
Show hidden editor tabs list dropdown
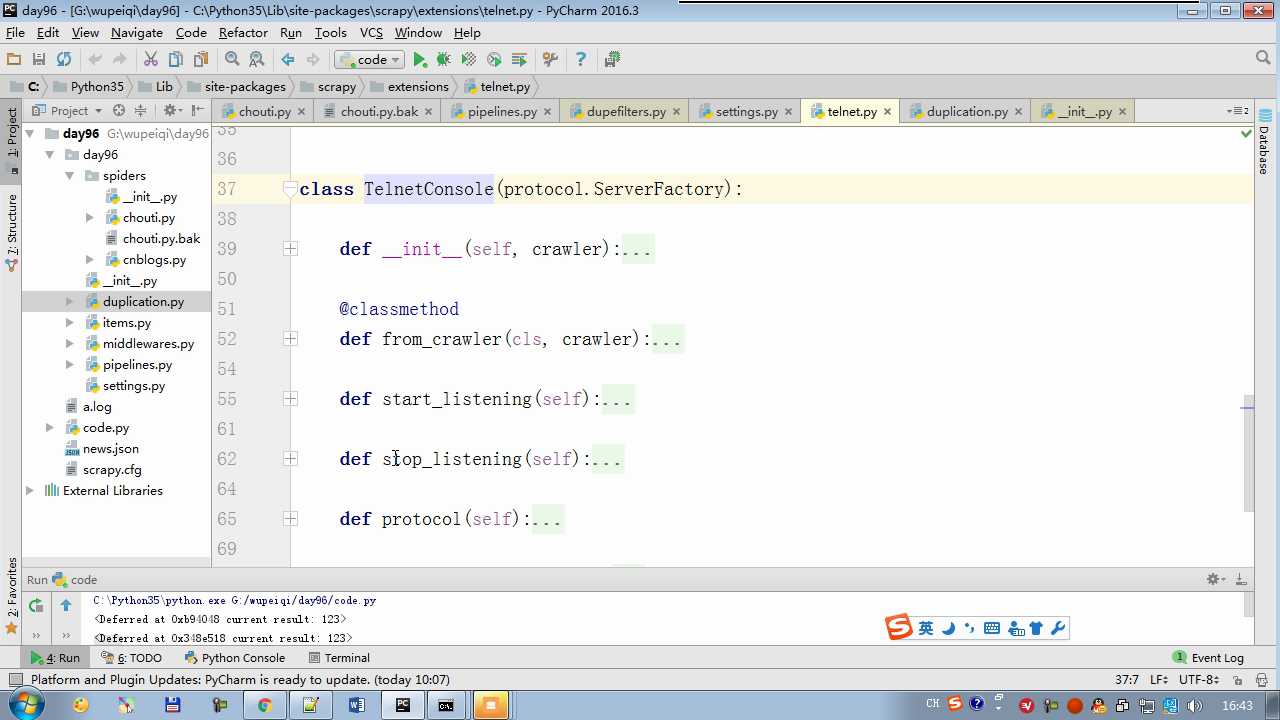(x=1237, y=111)
